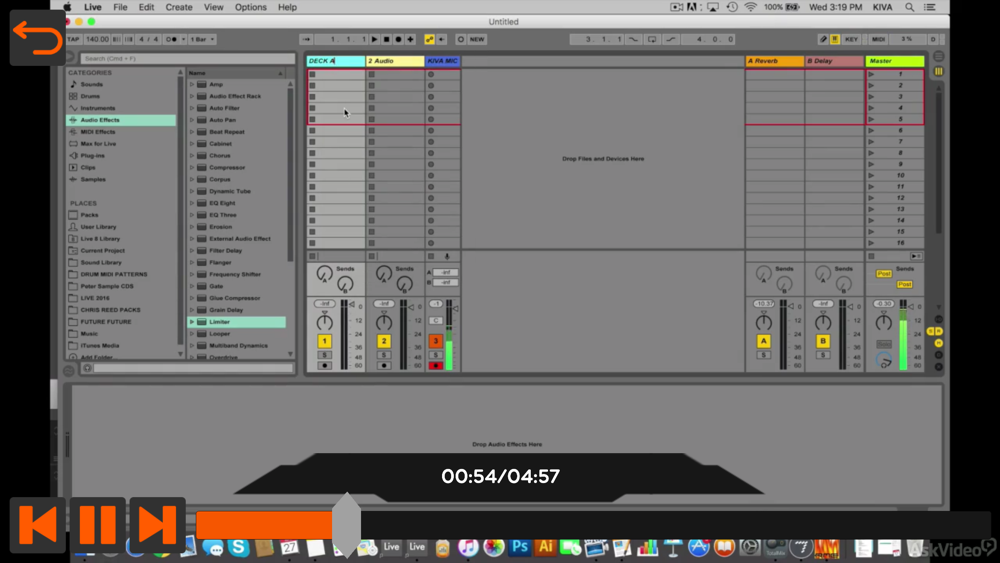1000x563 pixels.
Task: Click the Arrangement Record button
Action: [x=399, y=39]
